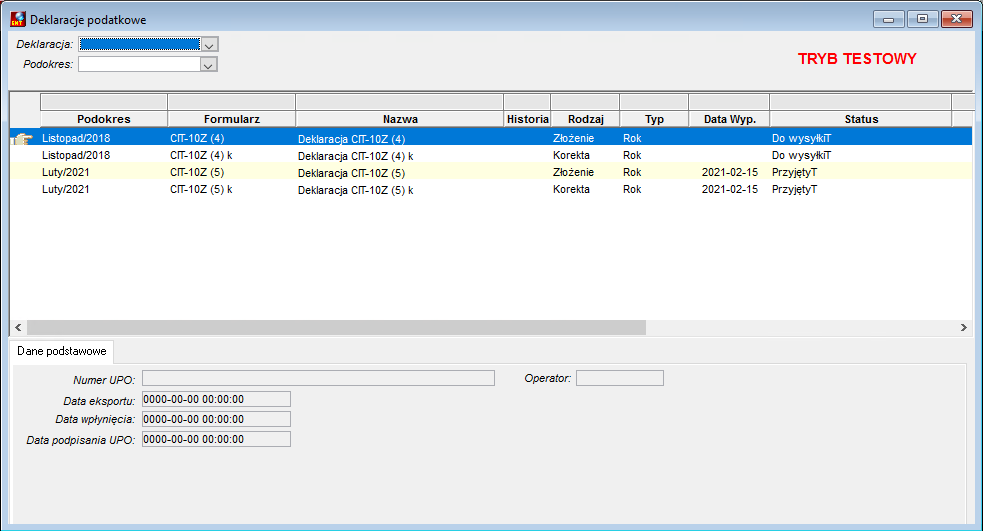The height and width of the screenshot is (531, 983).
Task: Click the horizontal scrollbar thumb
Action: point(336,327)
